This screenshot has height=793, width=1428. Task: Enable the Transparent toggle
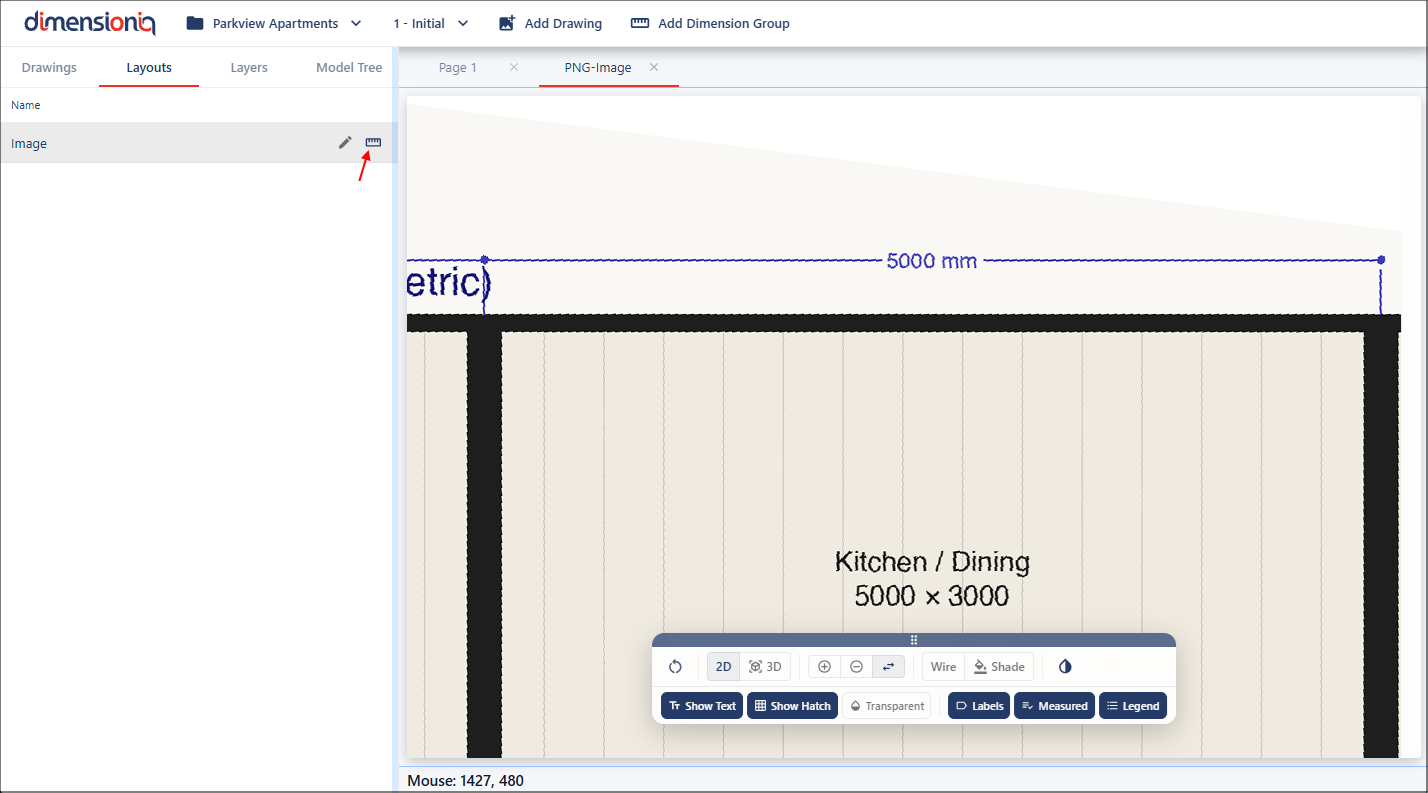(x=886, y=706)
